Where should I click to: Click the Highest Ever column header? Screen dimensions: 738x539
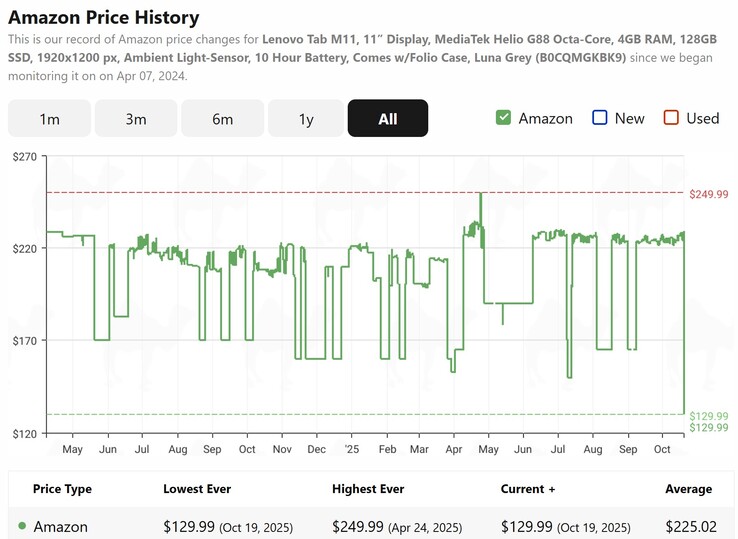368,489
